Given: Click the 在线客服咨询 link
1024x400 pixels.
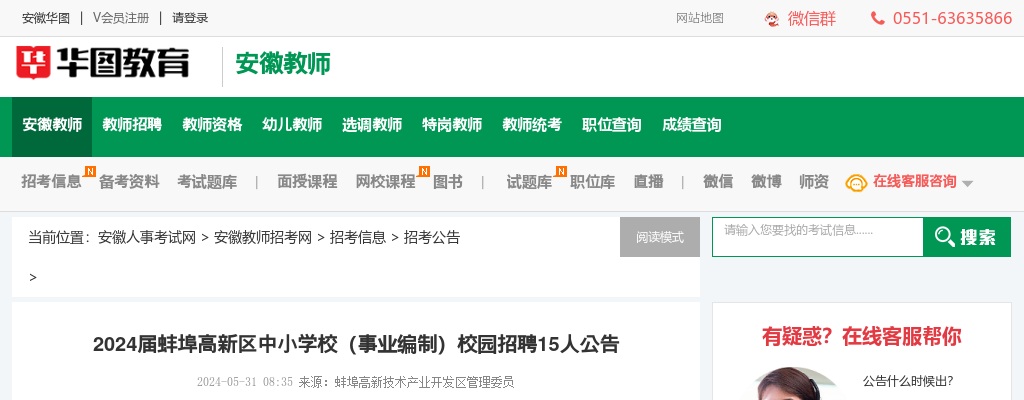Looking at the screenshot, I should point(914,182).
